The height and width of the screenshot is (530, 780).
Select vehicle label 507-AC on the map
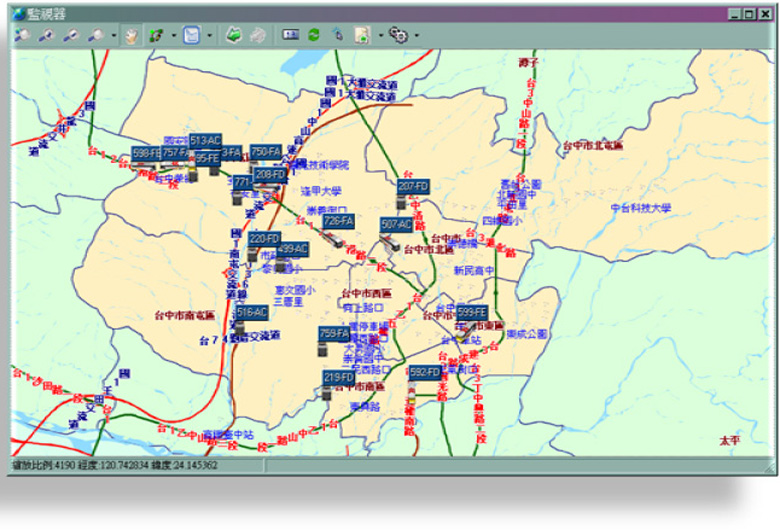[x=396, y=225]
